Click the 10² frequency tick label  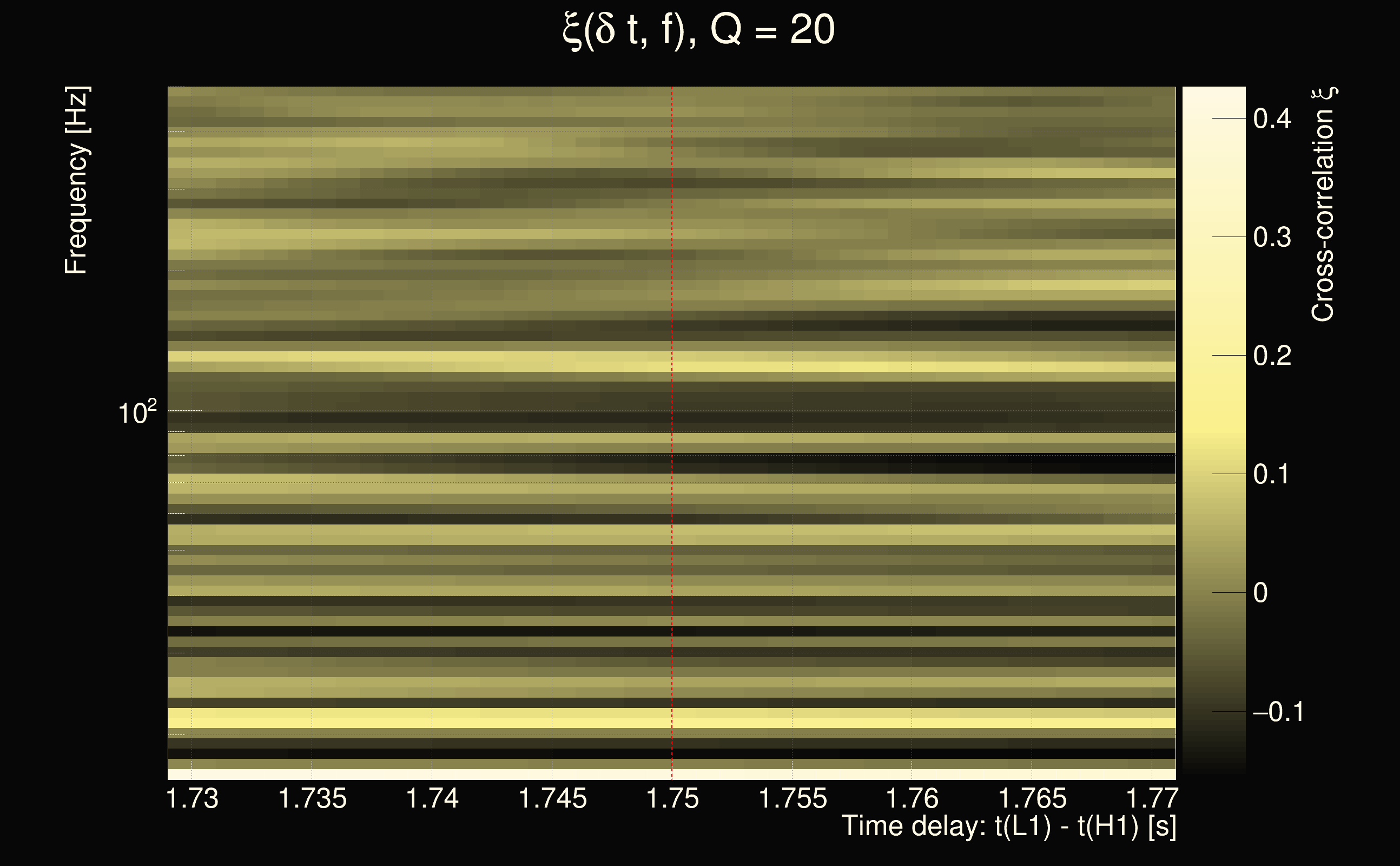[137, 412]
